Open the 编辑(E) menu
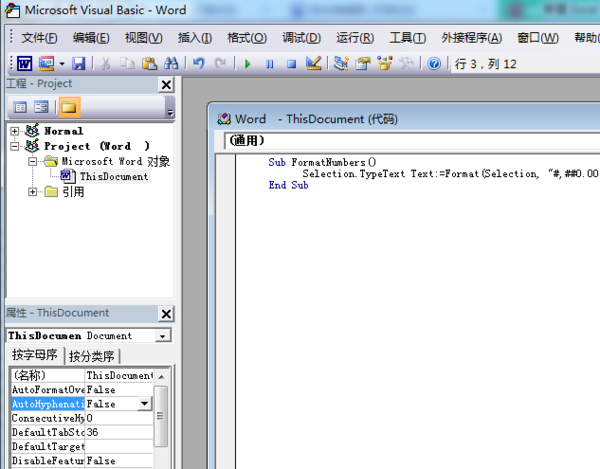Image resolution: width=600 pixels, height=469 pixels. point(91,37)
